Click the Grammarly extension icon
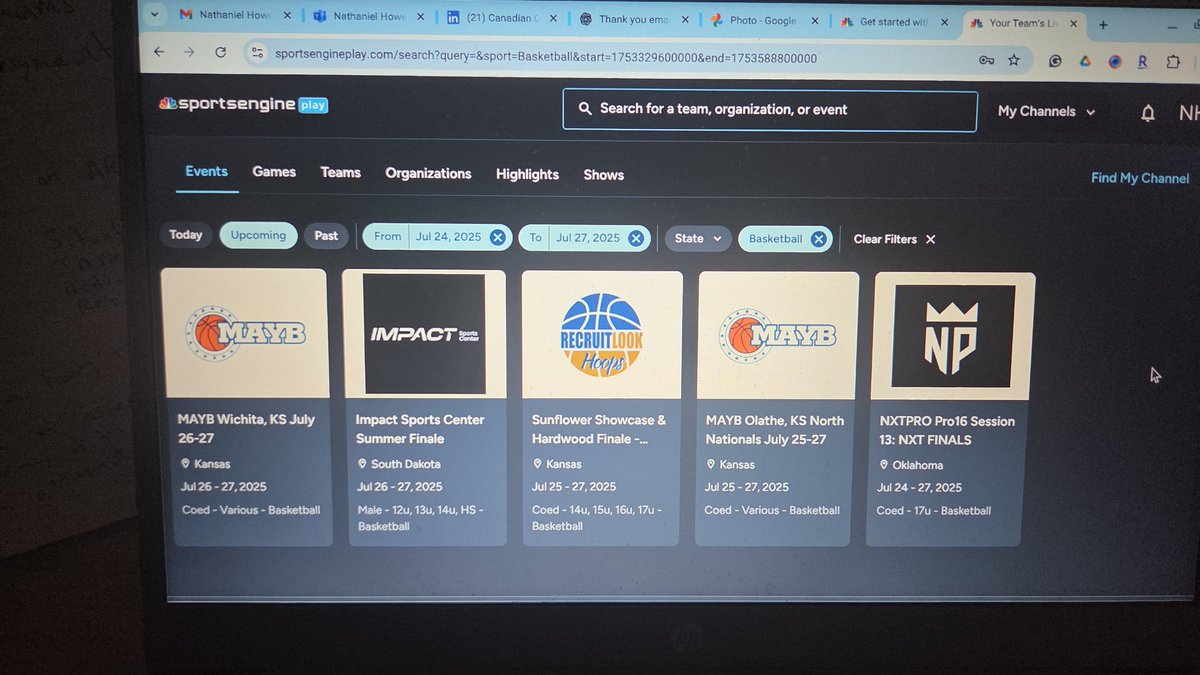This screenshot has height=675, width=1200. pyautogui.click(x=1055, y=61)
